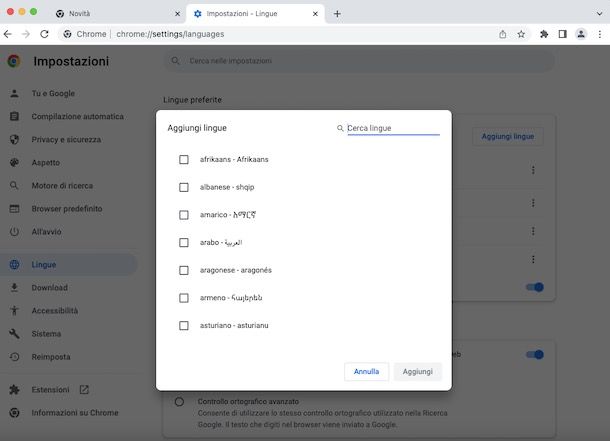Viewport: 610px width, 441px height.
Task: Open the Reimposta settings section
Action: [x=51, y=357]
